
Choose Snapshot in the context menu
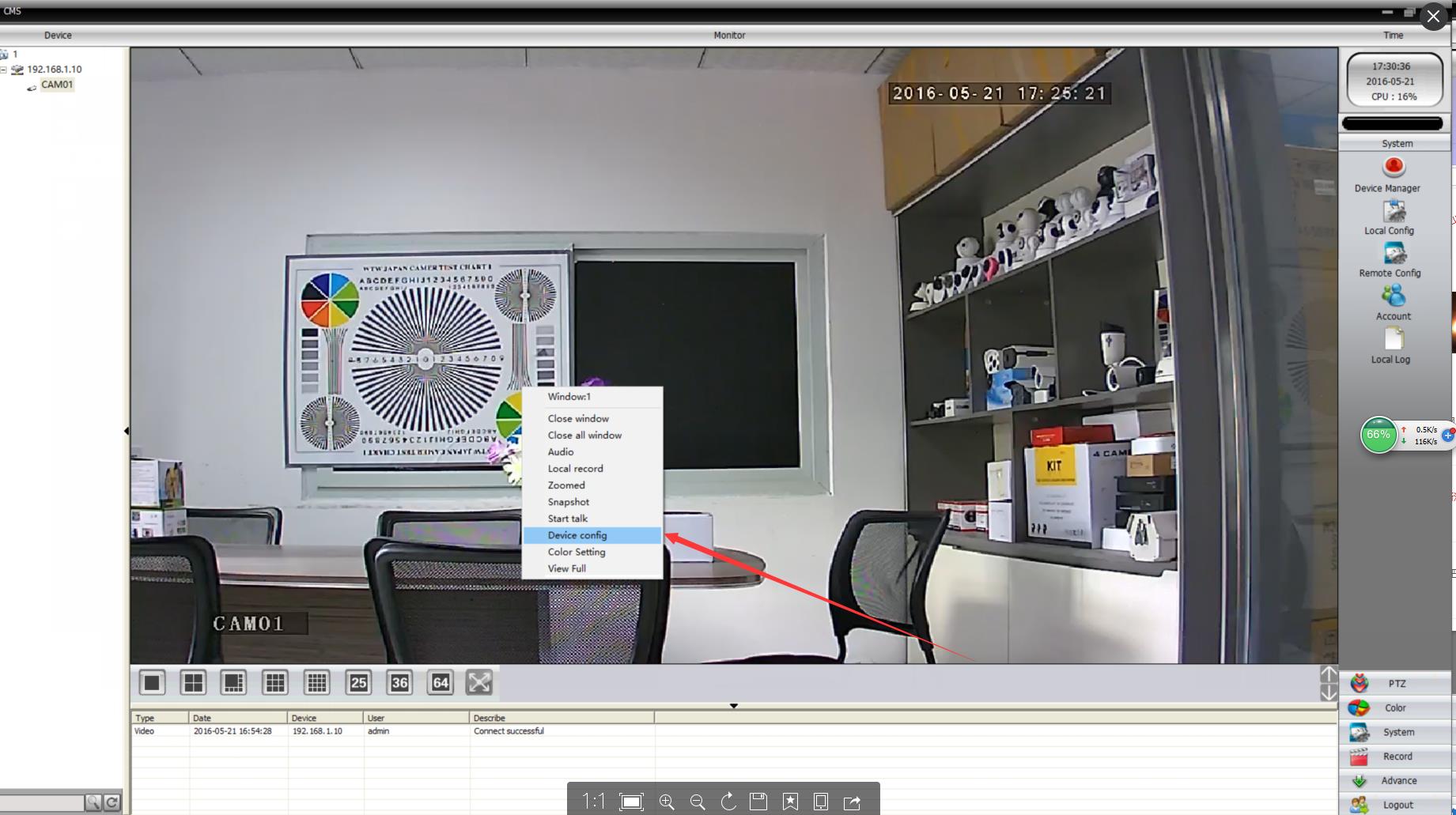[x=568, y=502]
